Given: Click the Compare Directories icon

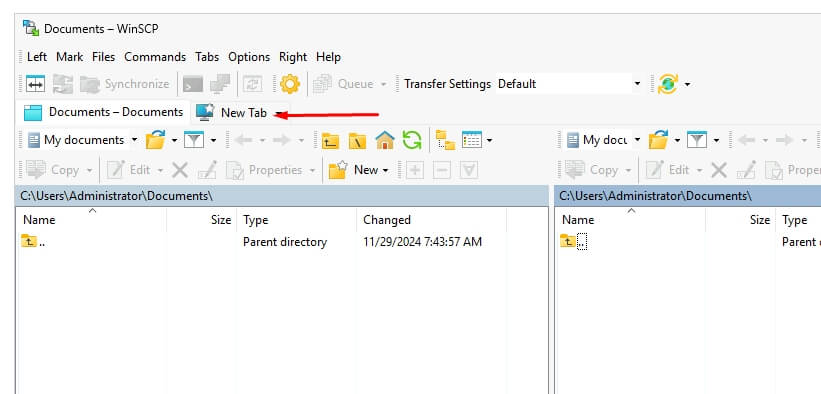Looking at the screenshot, I should pos(63,84).
